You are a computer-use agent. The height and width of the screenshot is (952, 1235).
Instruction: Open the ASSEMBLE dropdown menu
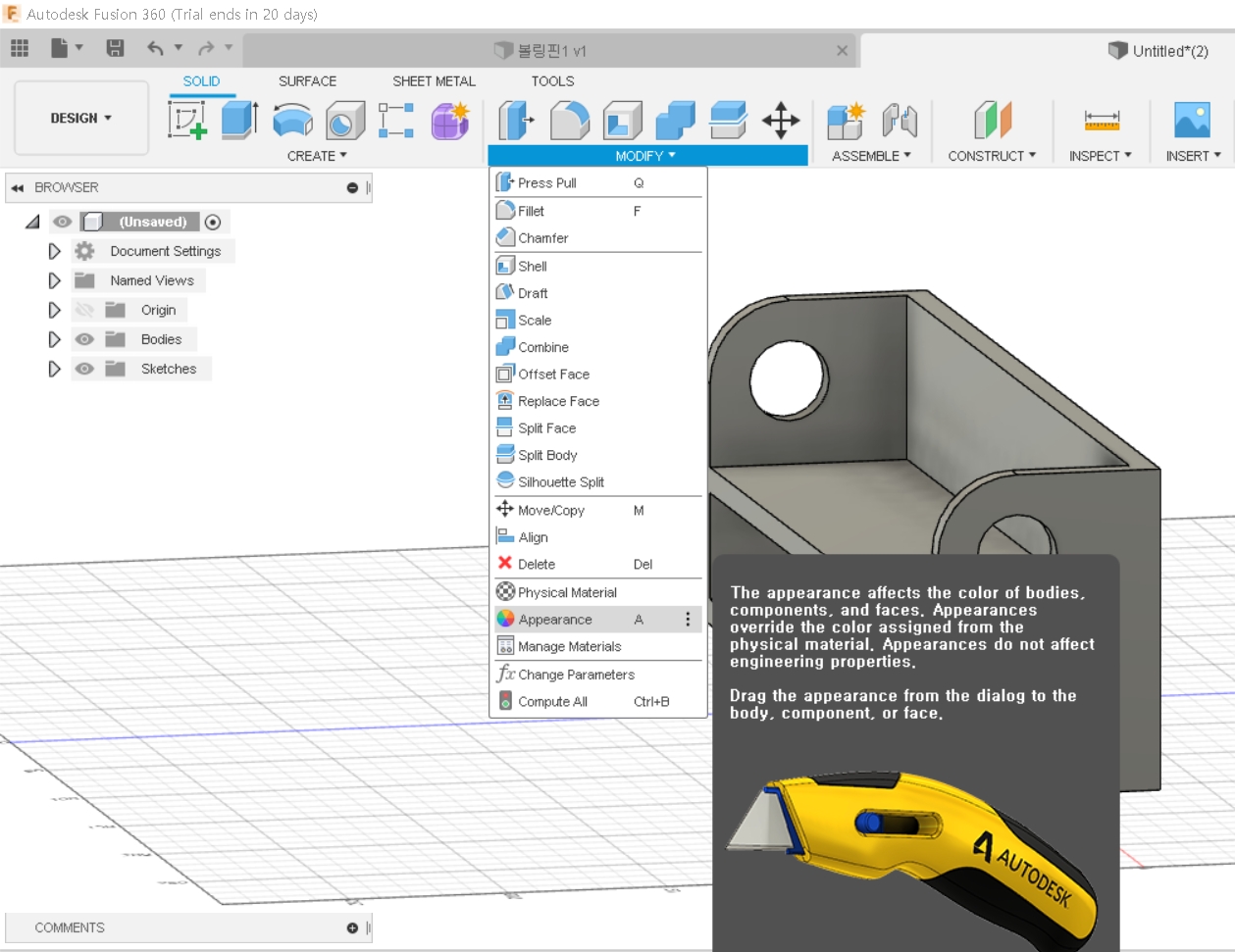[871, 156]
